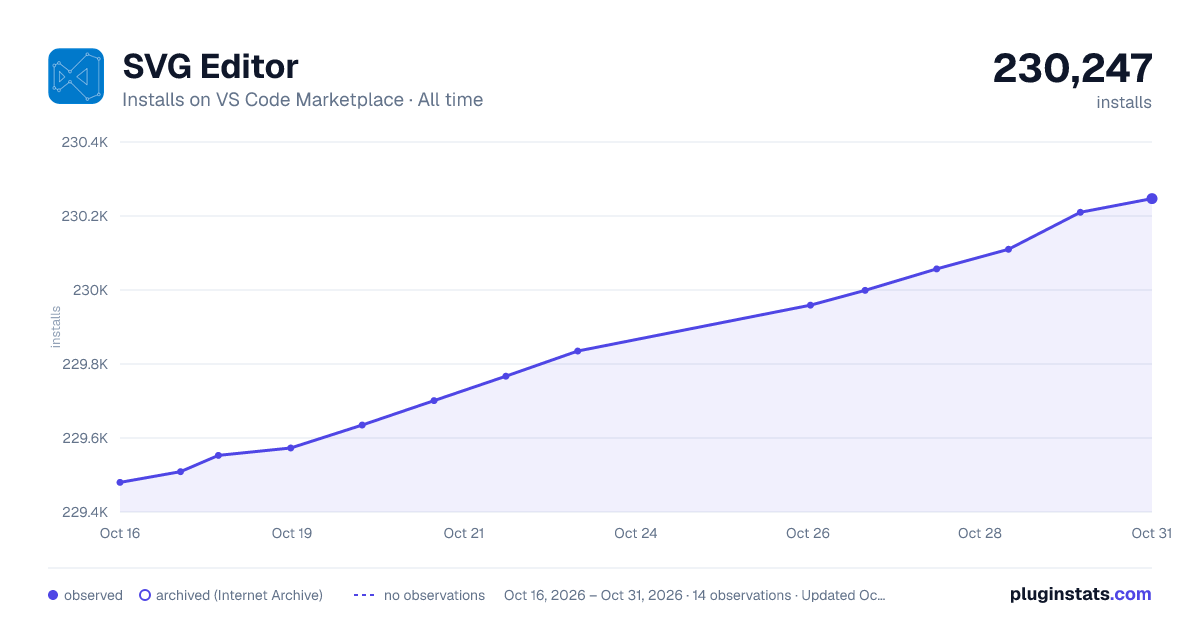Open the pluginstats.com link
Viewport: 1200px width, 630px height.
point(1081,594)
